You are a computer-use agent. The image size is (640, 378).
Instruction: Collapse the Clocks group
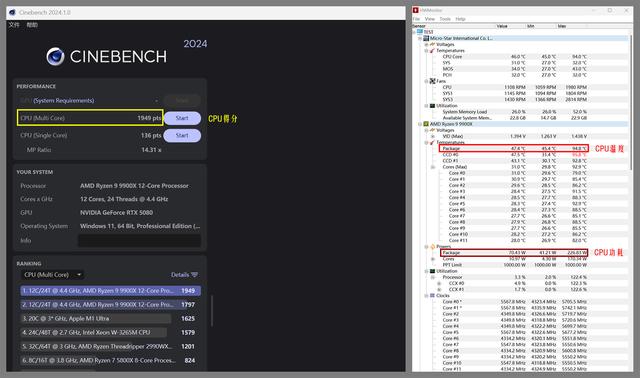pyautogui.click(x=427, y=296)
